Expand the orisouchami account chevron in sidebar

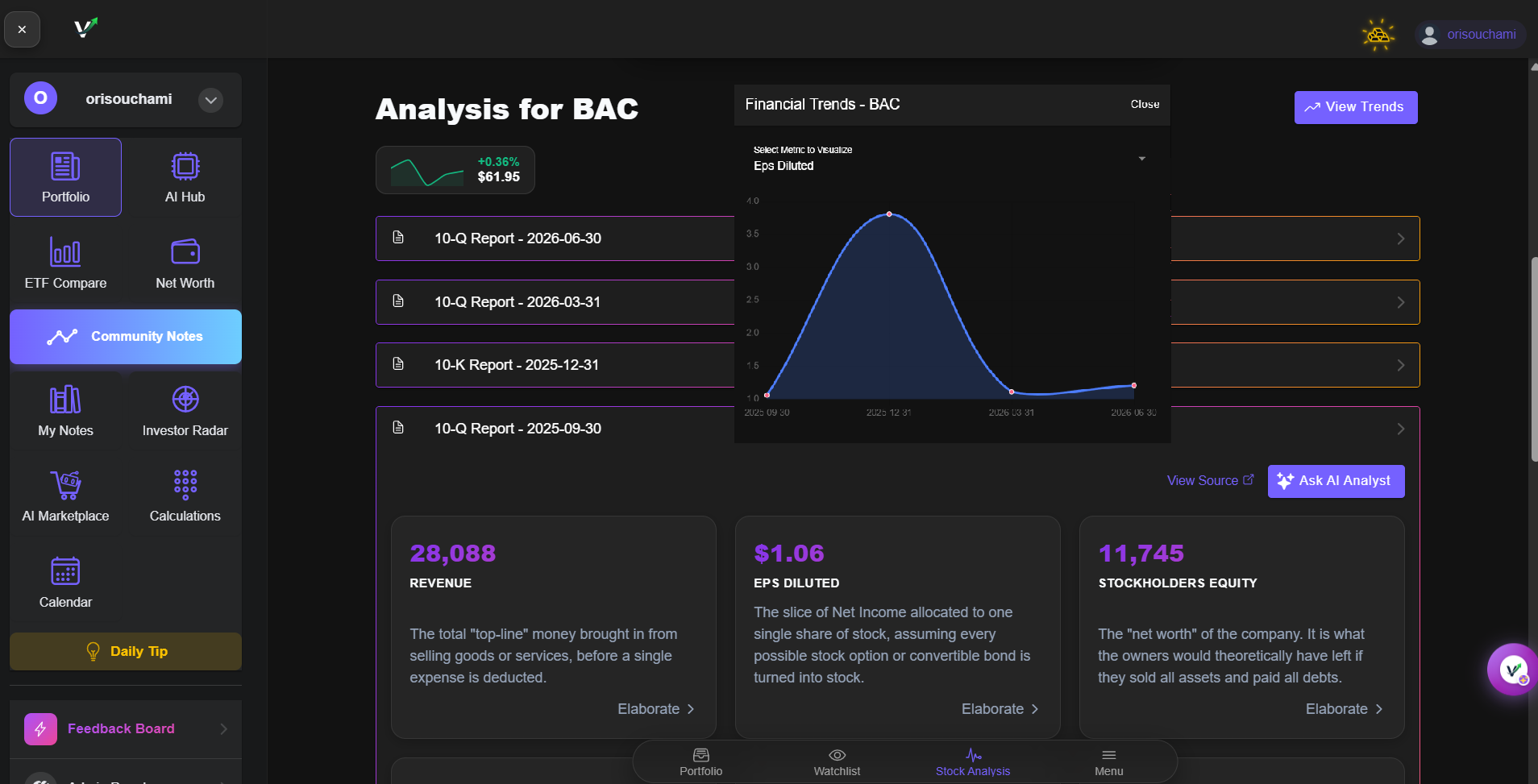210,100
